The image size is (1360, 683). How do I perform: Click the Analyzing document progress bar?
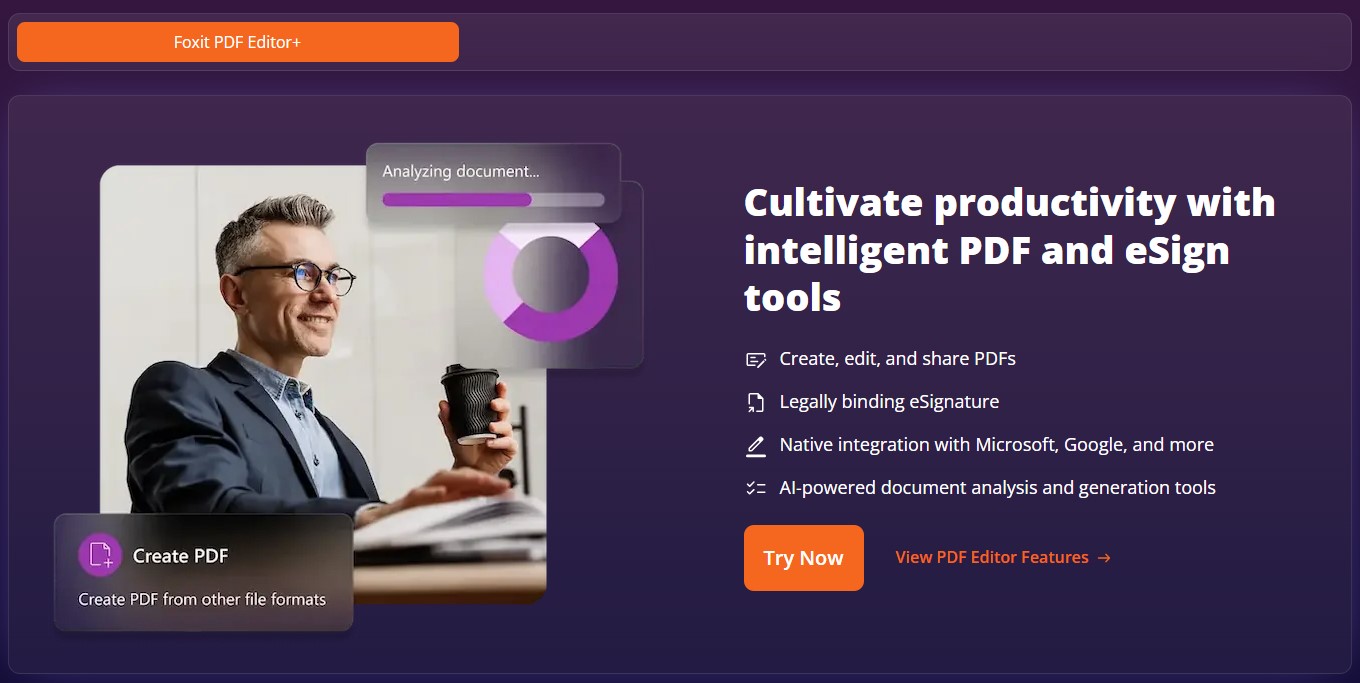493,200
